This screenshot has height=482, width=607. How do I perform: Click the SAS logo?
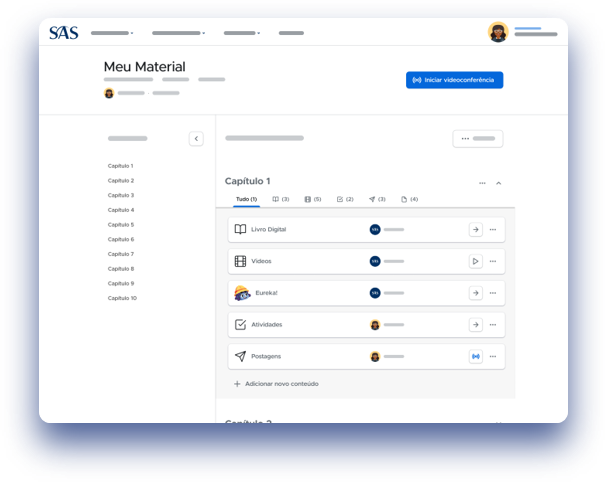64,33
